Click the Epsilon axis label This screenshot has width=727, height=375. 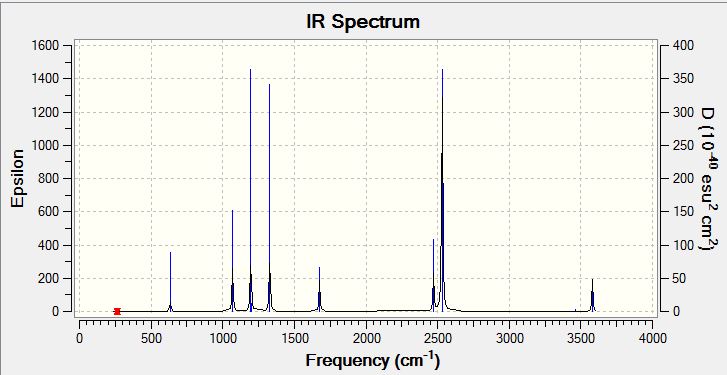17,178
